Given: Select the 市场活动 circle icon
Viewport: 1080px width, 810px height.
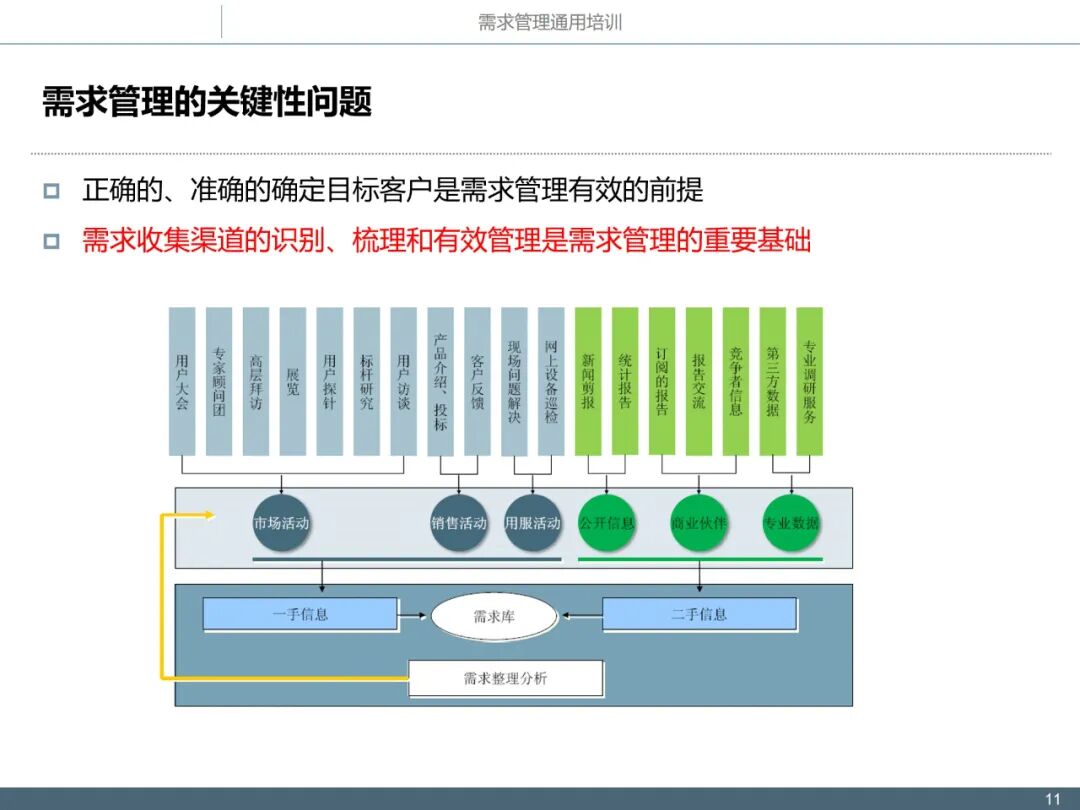Looking at the screenshot, I should [282, 520].
